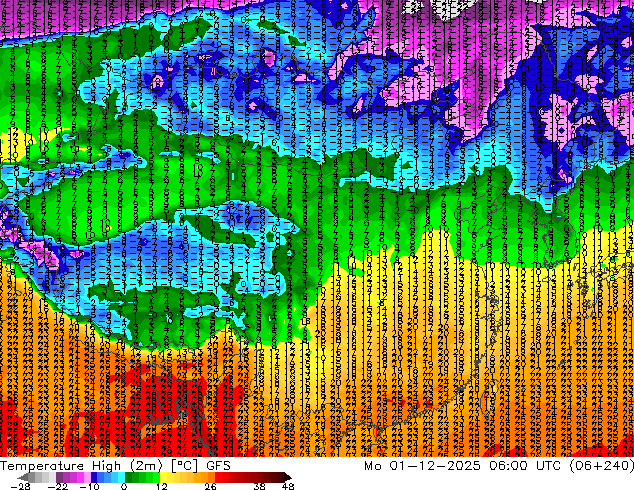Pick the bright magenta swatch in the legend

pos(80,477)
